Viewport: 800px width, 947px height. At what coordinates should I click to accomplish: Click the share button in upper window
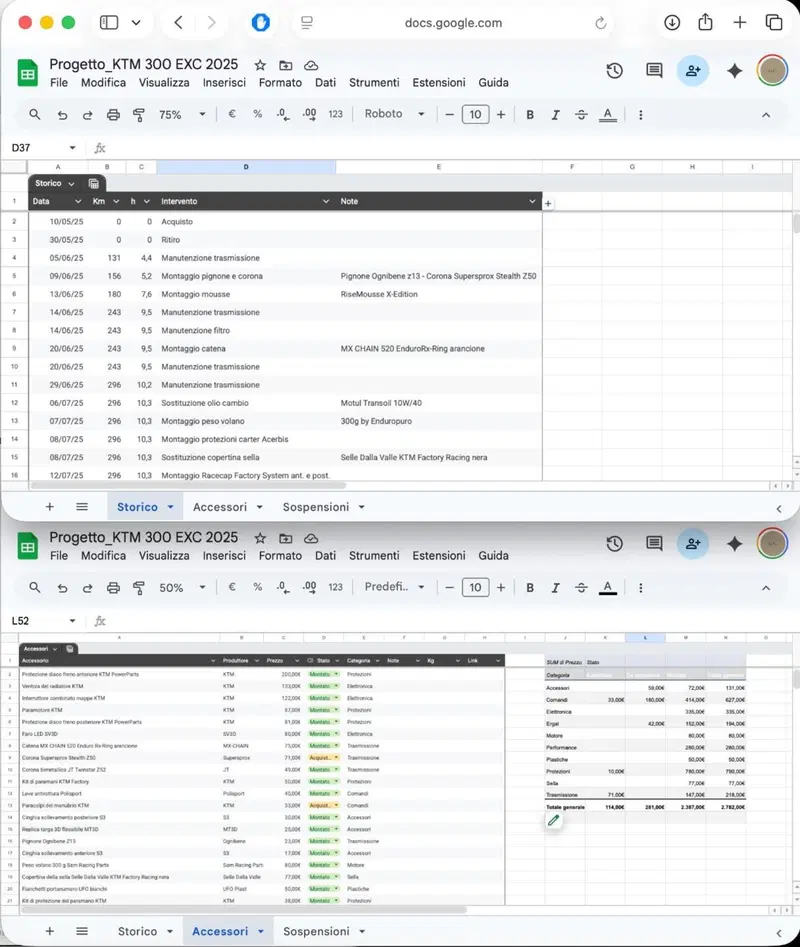(693, 71)
